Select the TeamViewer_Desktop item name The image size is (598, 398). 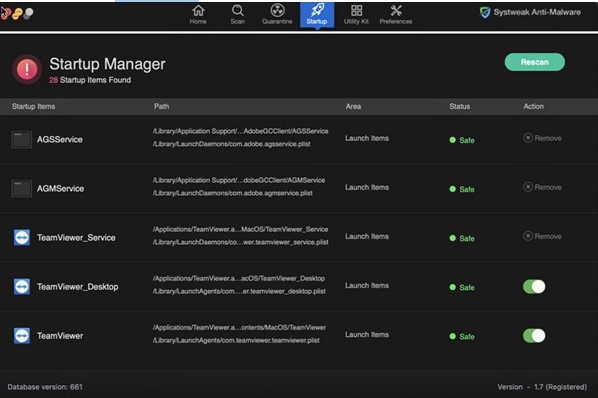click(77, 287)
